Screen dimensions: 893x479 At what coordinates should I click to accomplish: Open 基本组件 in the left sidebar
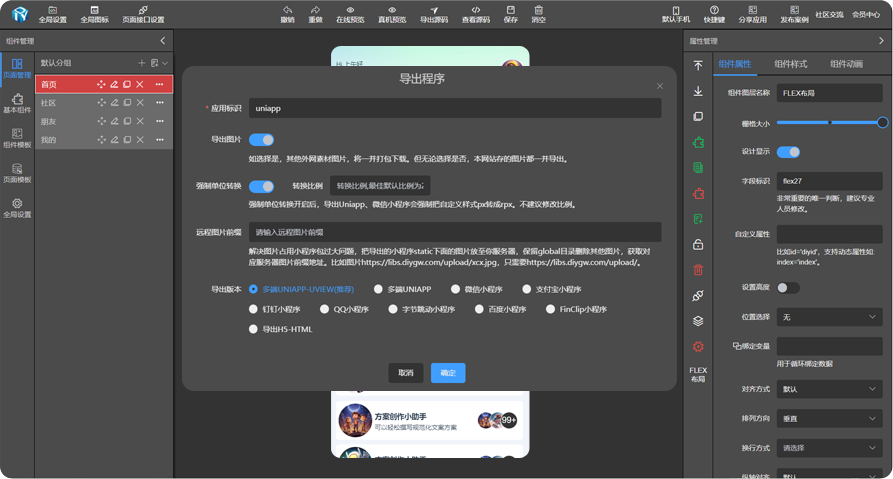[17, 103]
